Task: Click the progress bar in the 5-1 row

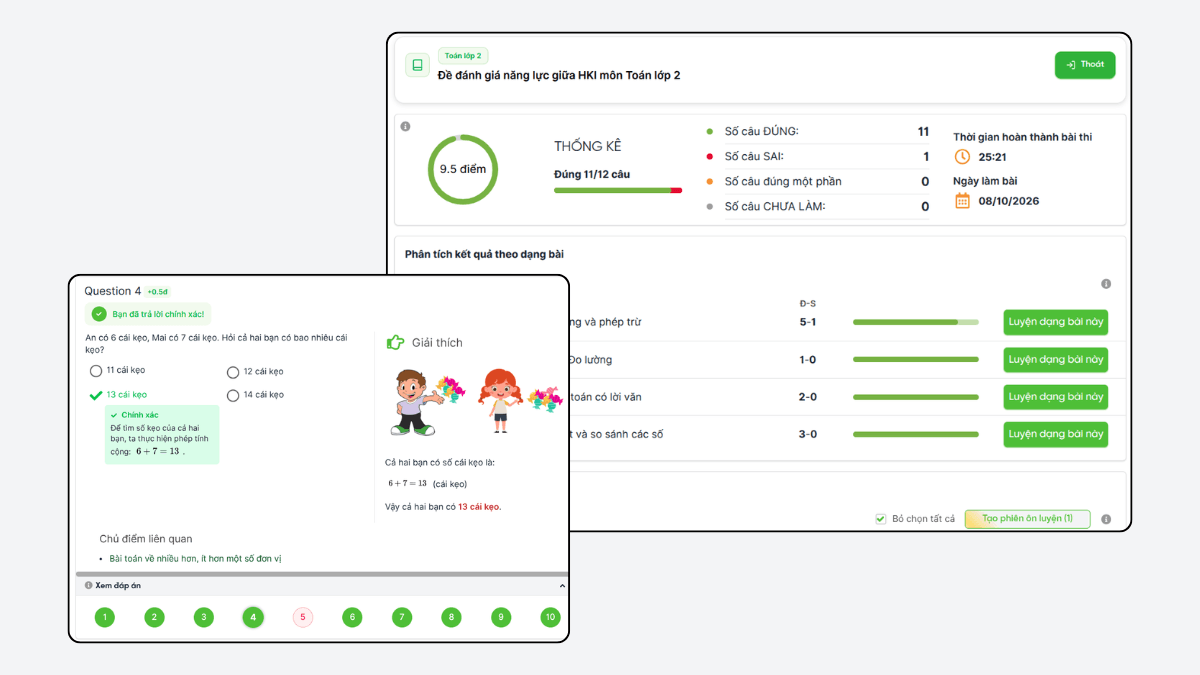Action: coord(916,322)
